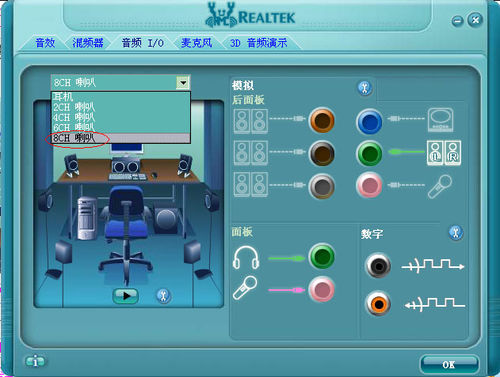Click center speaker on the desk illustration
Image resolution: width=500 pixels, height=377 pixels.
(x=125, y=166)
